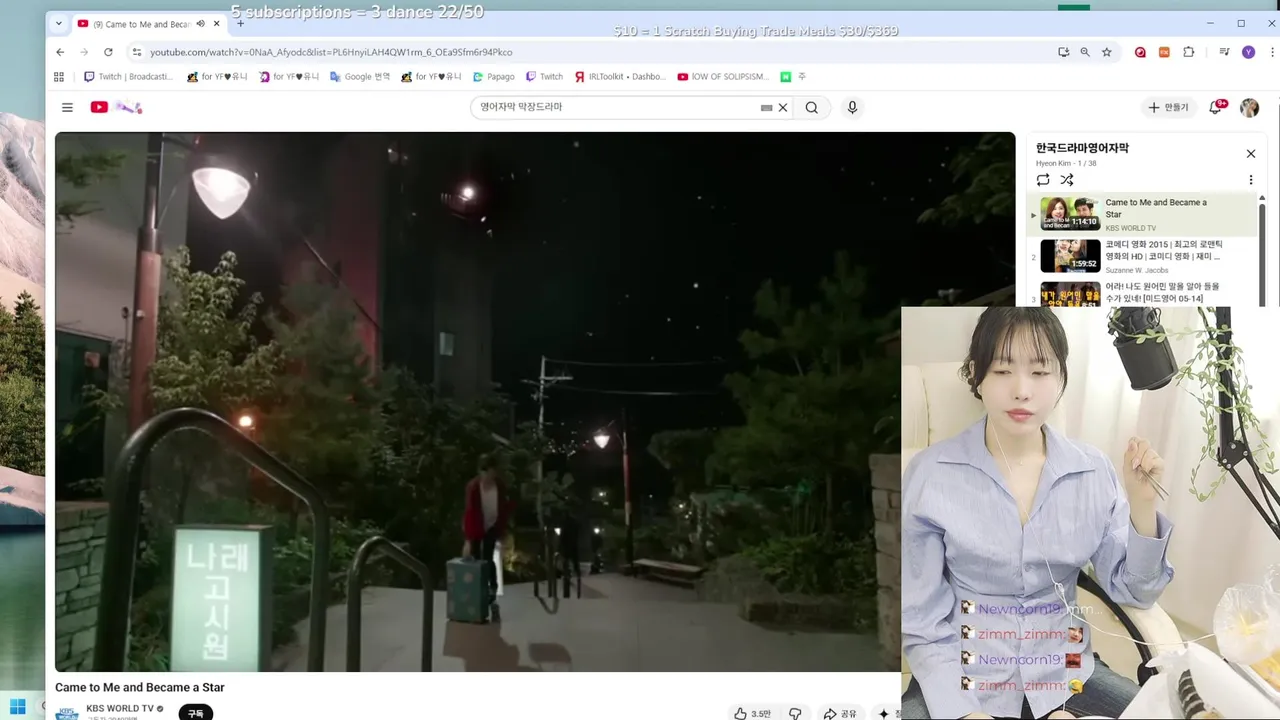This screenshot has width=1280, height=720.
Task: Focus the YouTube search input field
Action: click(x=615, y=107)
